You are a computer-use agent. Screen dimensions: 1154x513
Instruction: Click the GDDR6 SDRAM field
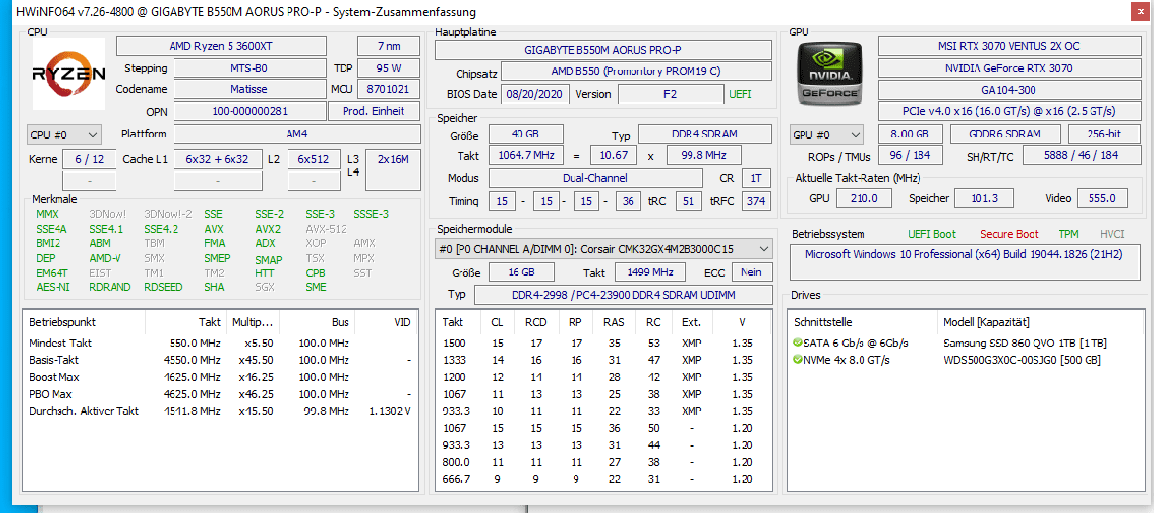point(1005,135)
